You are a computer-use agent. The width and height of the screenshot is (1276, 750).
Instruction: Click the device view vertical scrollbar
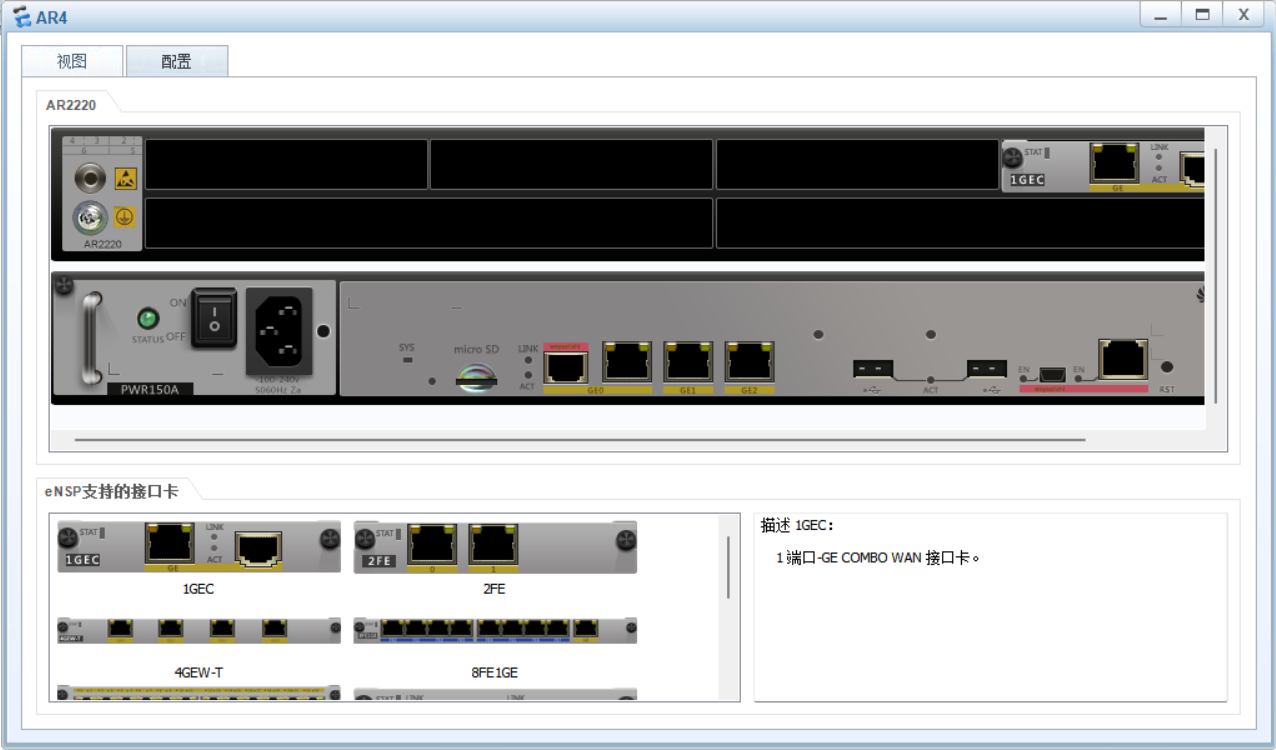click(x=1216, y=276)
